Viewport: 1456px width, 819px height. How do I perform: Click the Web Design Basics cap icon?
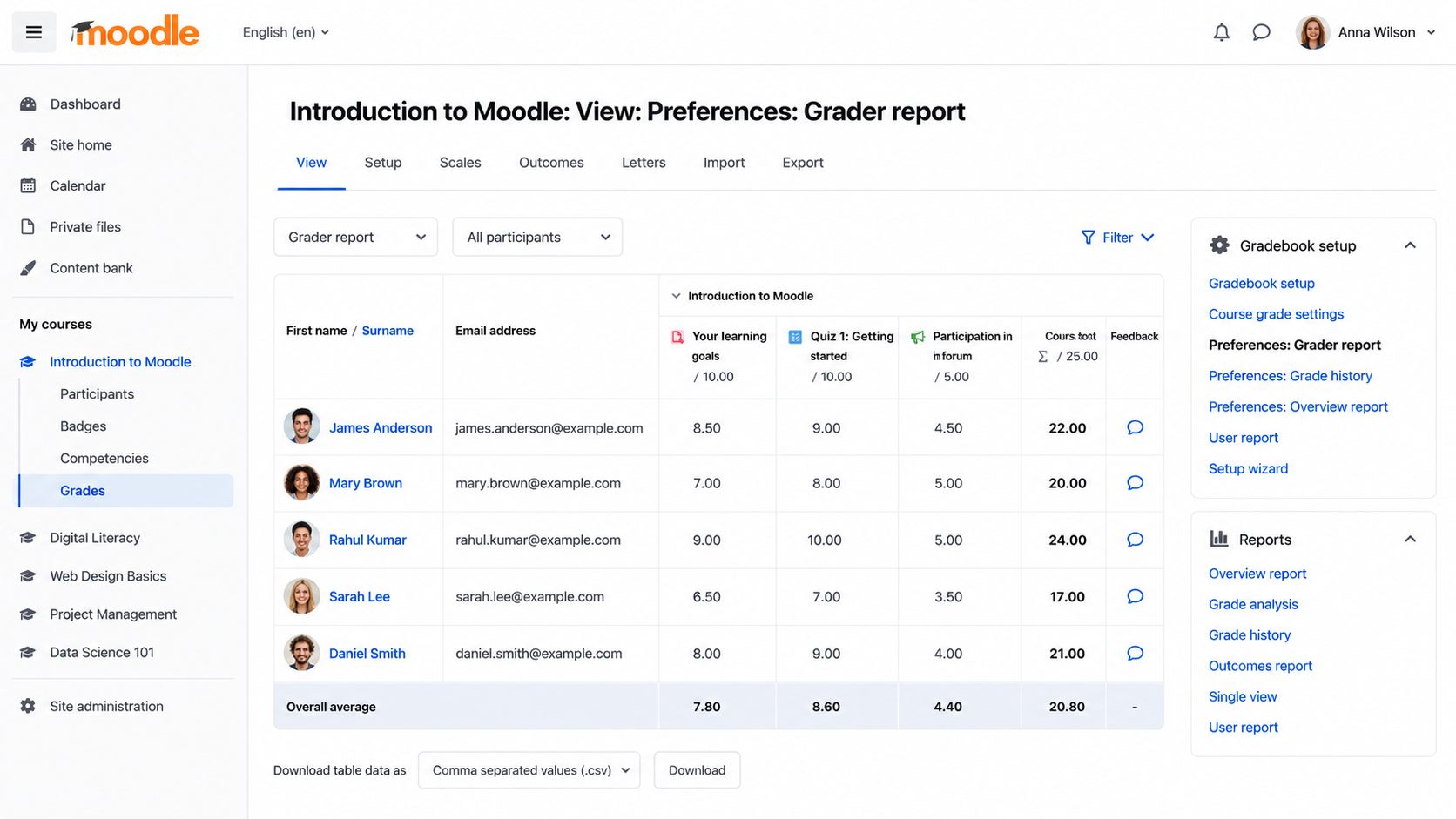[x=28, y=576]
